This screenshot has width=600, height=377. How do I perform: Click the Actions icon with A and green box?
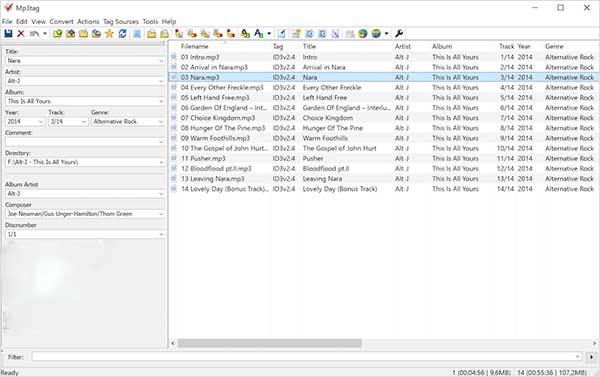click(x=245, y=34)
